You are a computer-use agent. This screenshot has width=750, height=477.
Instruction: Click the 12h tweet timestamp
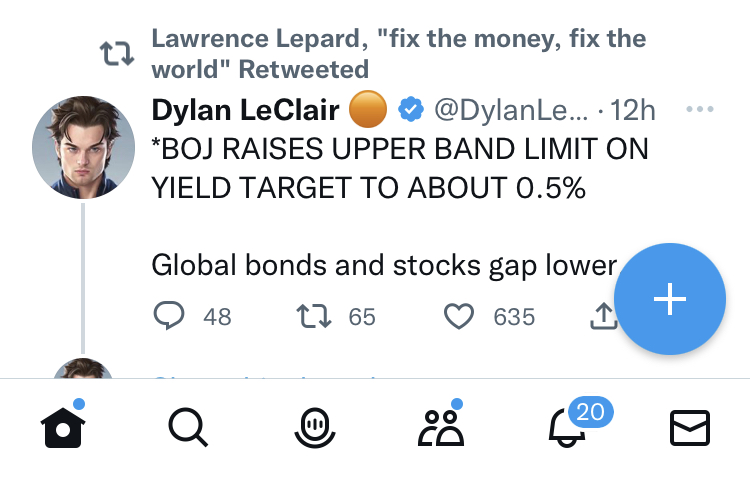pos(632,109)
